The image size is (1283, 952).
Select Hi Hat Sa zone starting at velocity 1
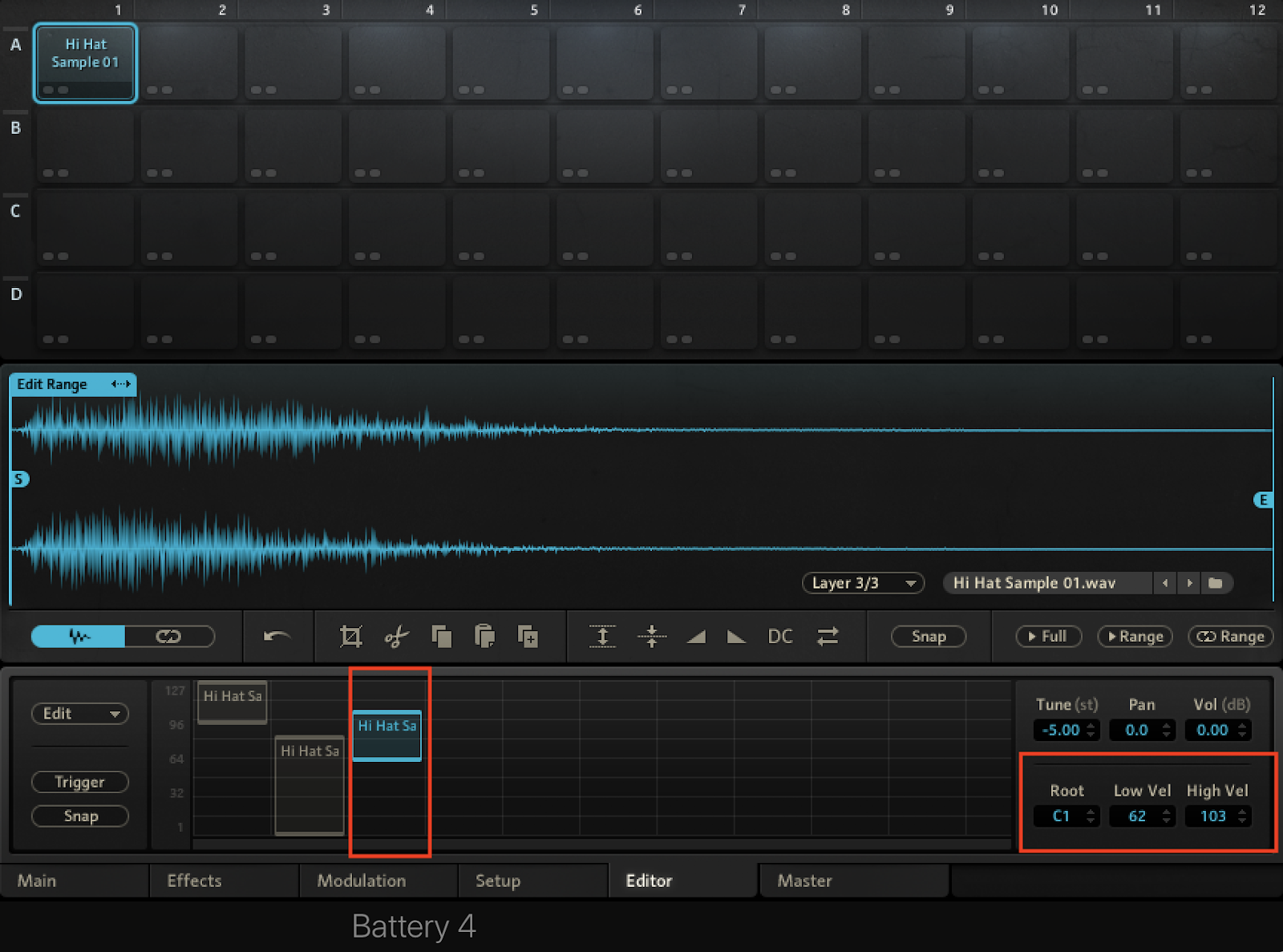point(310,785)
